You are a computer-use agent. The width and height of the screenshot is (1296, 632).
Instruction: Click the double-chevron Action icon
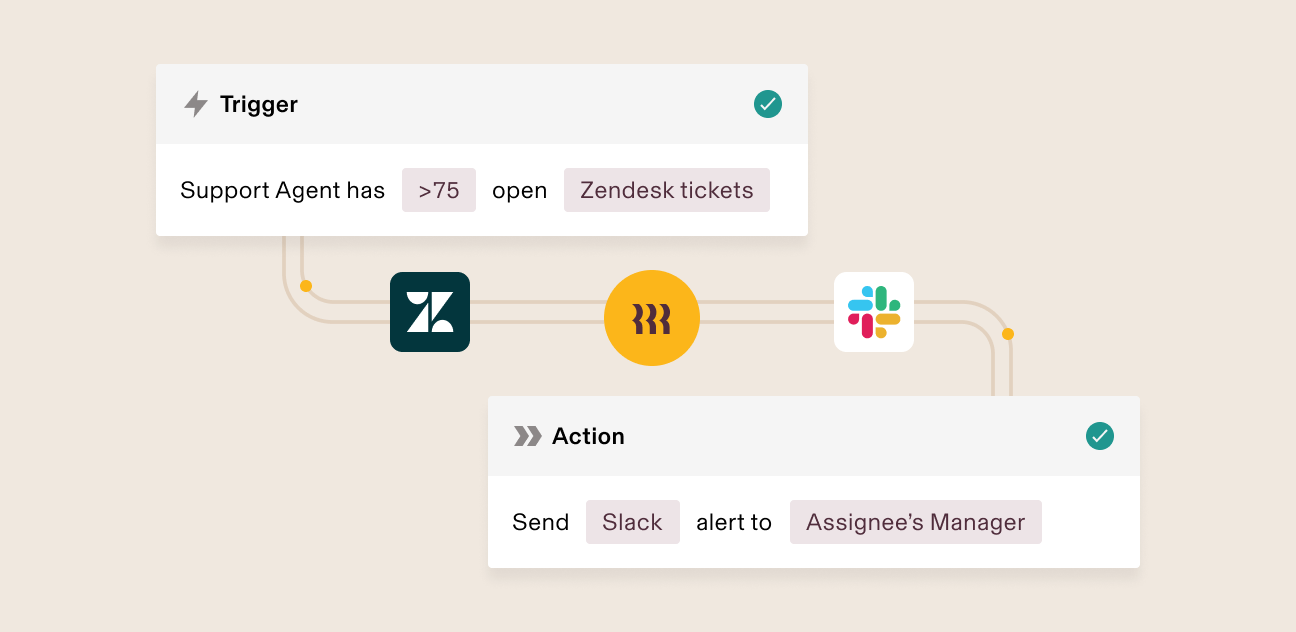coord(527,436)
